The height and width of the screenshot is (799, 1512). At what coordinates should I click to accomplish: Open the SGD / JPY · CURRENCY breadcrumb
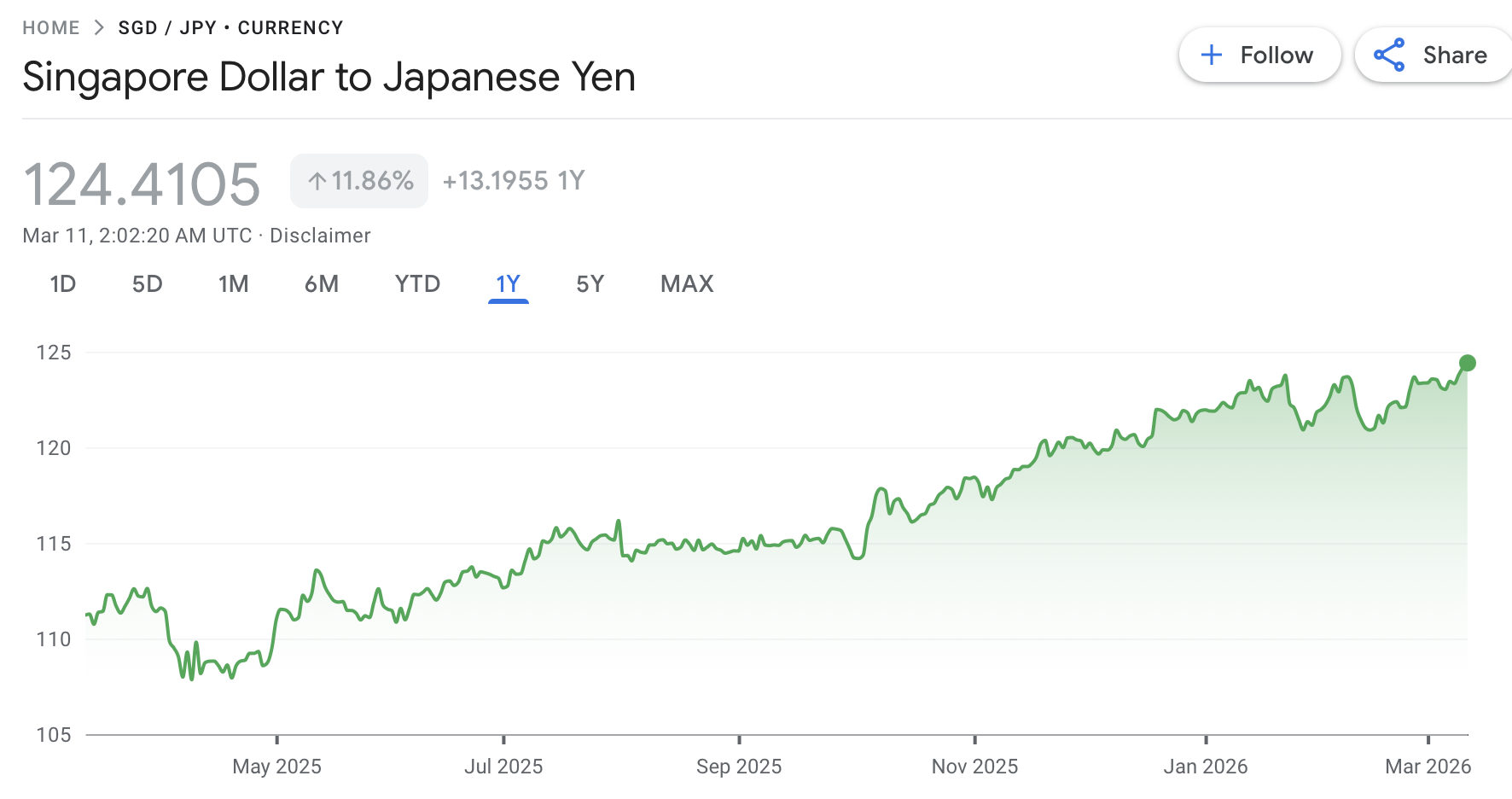coord(230,26)
